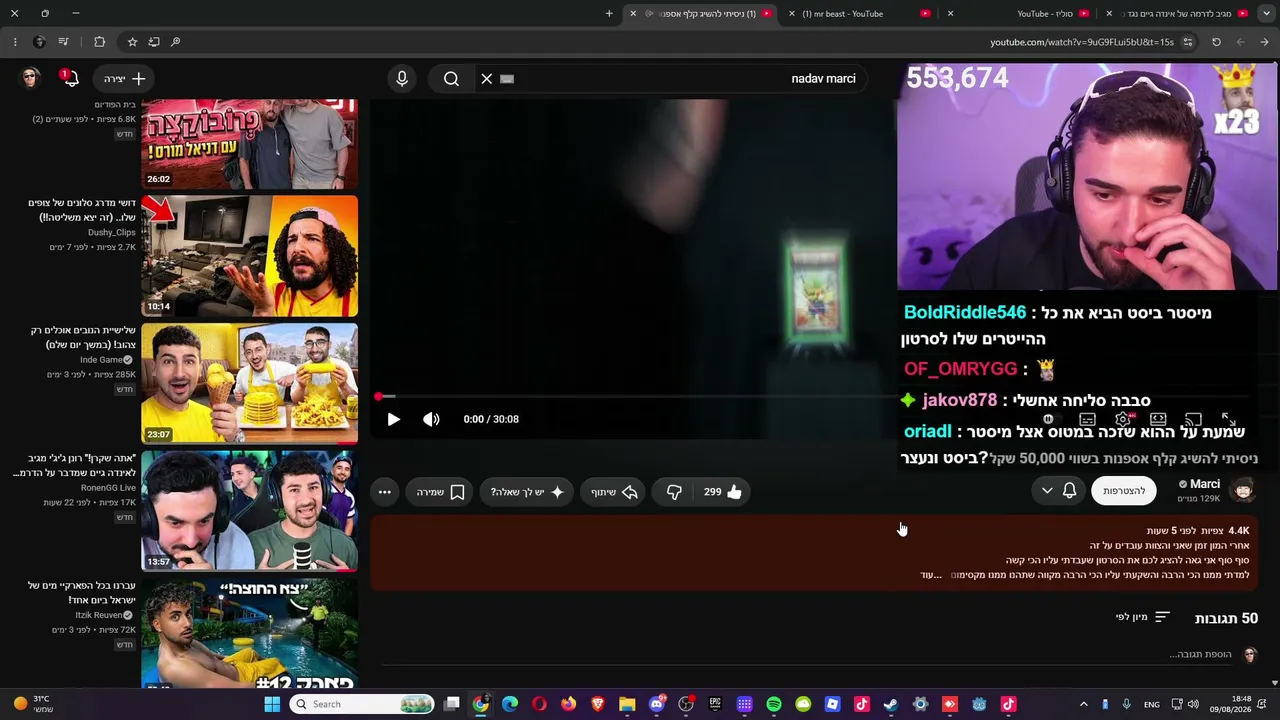Submit search with the magnifier icon
Image resolution: width=1280 pixels, height=720 pixels.
(451, 78)
